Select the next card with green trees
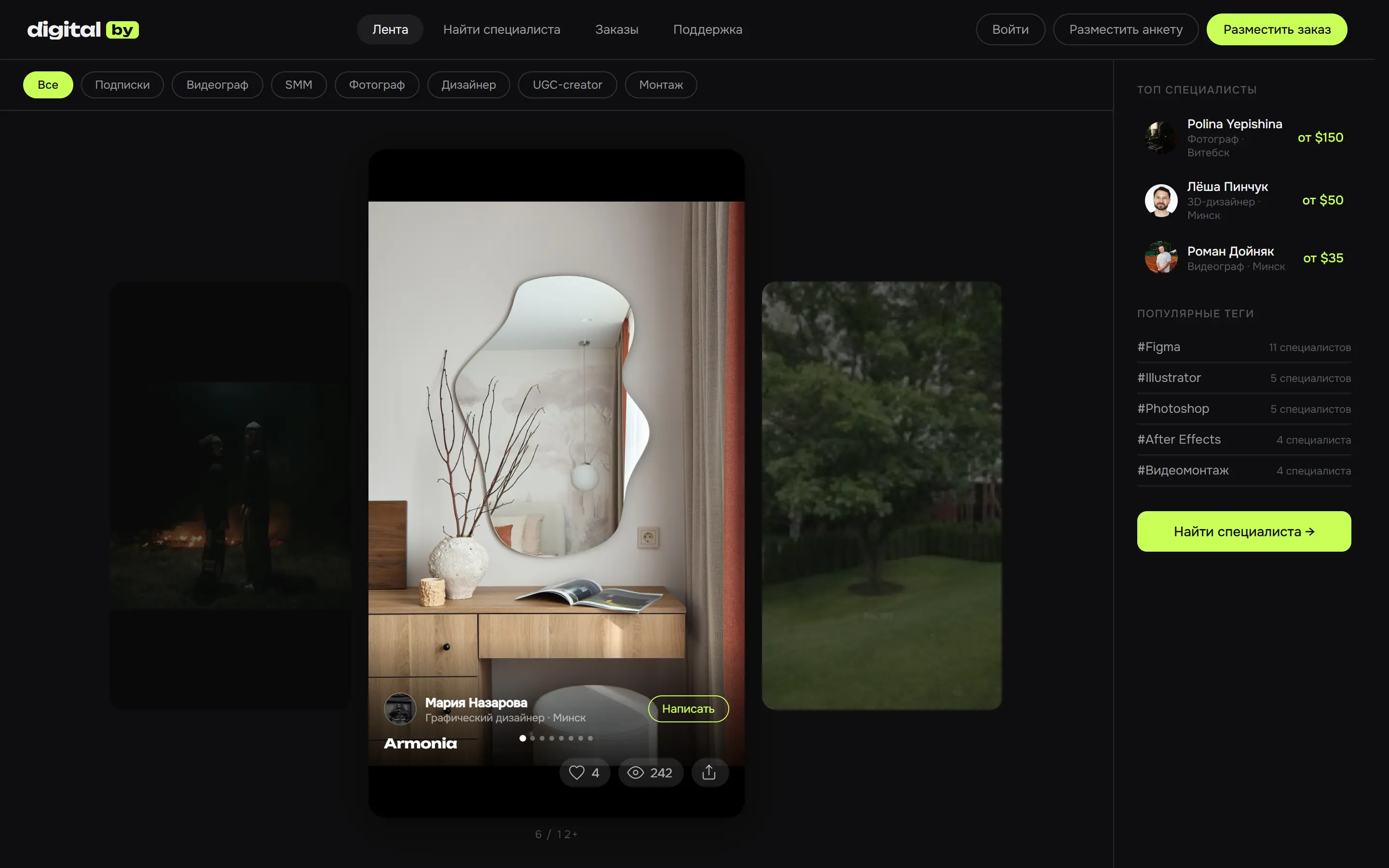This screenshot has width=1389, height=868. [882, 495]
